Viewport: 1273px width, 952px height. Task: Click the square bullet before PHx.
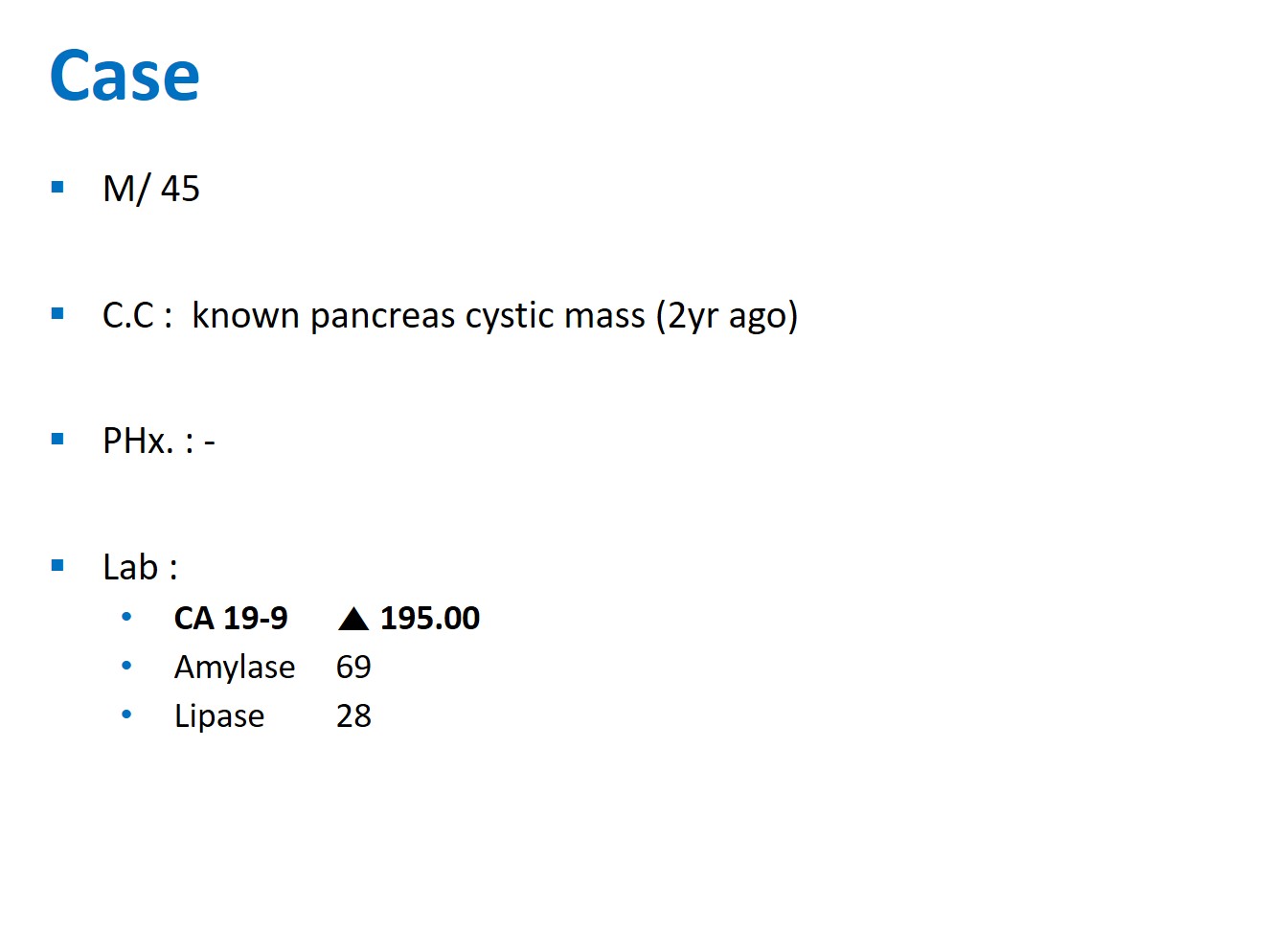click(x=57, y=440)
